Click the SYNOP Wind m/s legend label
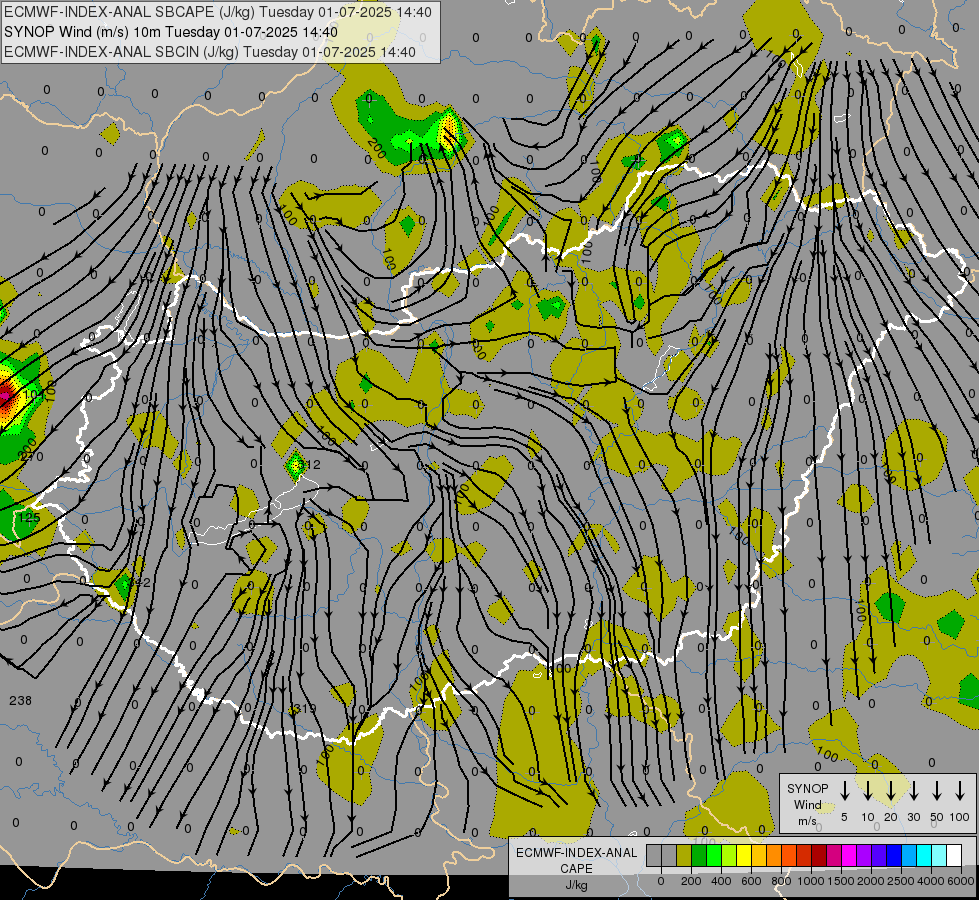The width and height of the screenshot is (979, 900). [807, 804]
